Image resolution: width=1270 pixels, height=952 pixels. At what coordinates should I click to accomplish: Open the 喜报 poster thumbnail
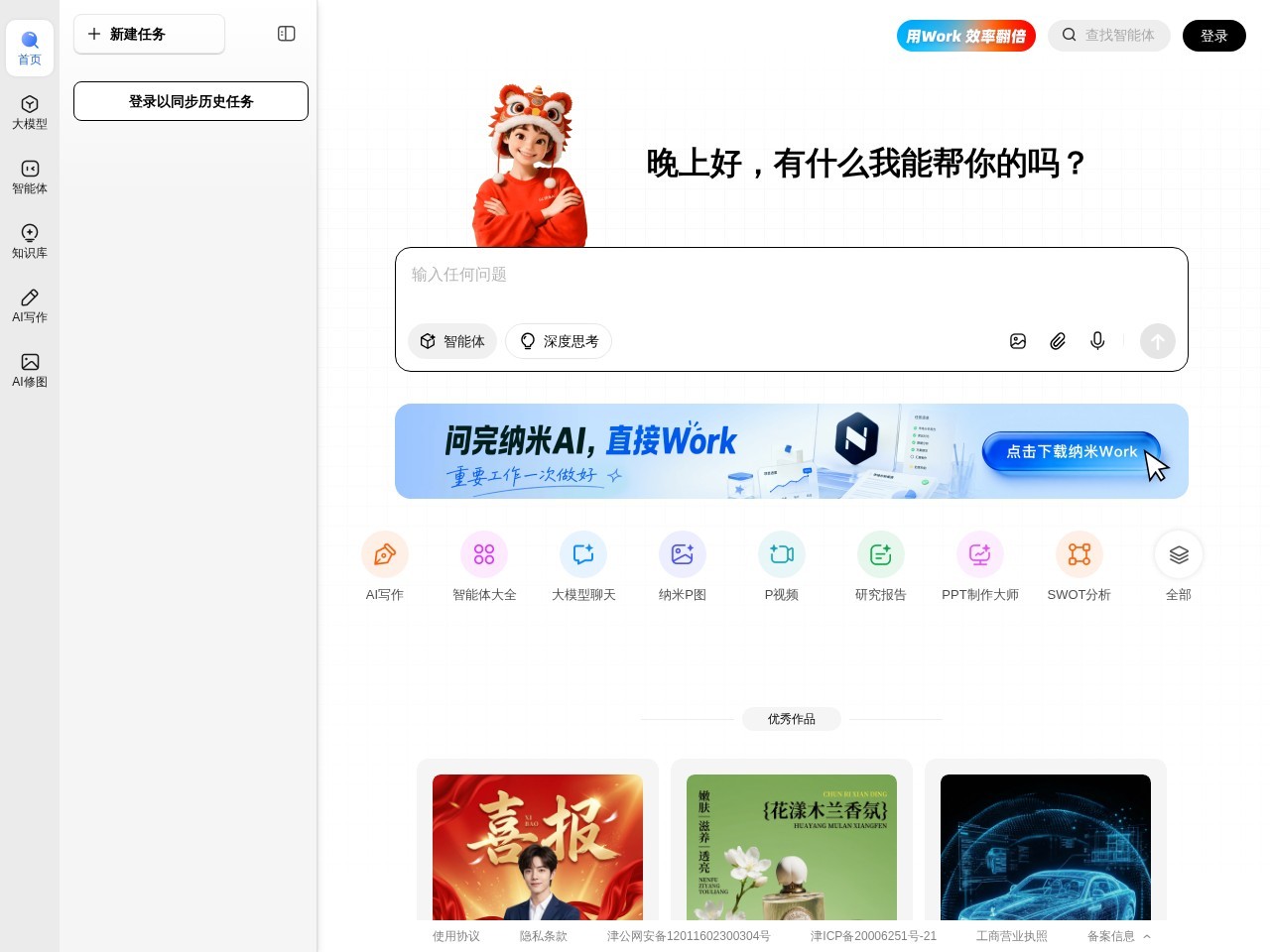pos(538,847)
